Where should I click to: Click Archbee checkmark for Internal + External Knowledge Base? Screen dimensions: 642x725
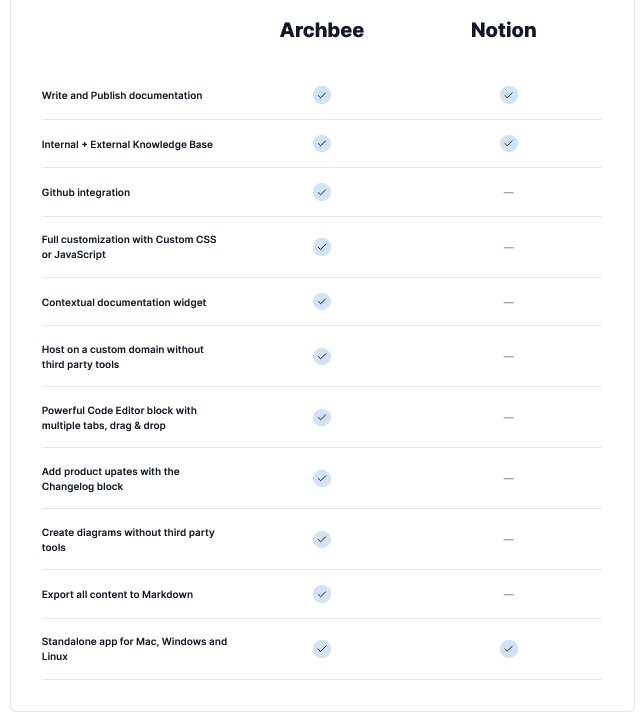pyautogui.click(x=322, y=143)
